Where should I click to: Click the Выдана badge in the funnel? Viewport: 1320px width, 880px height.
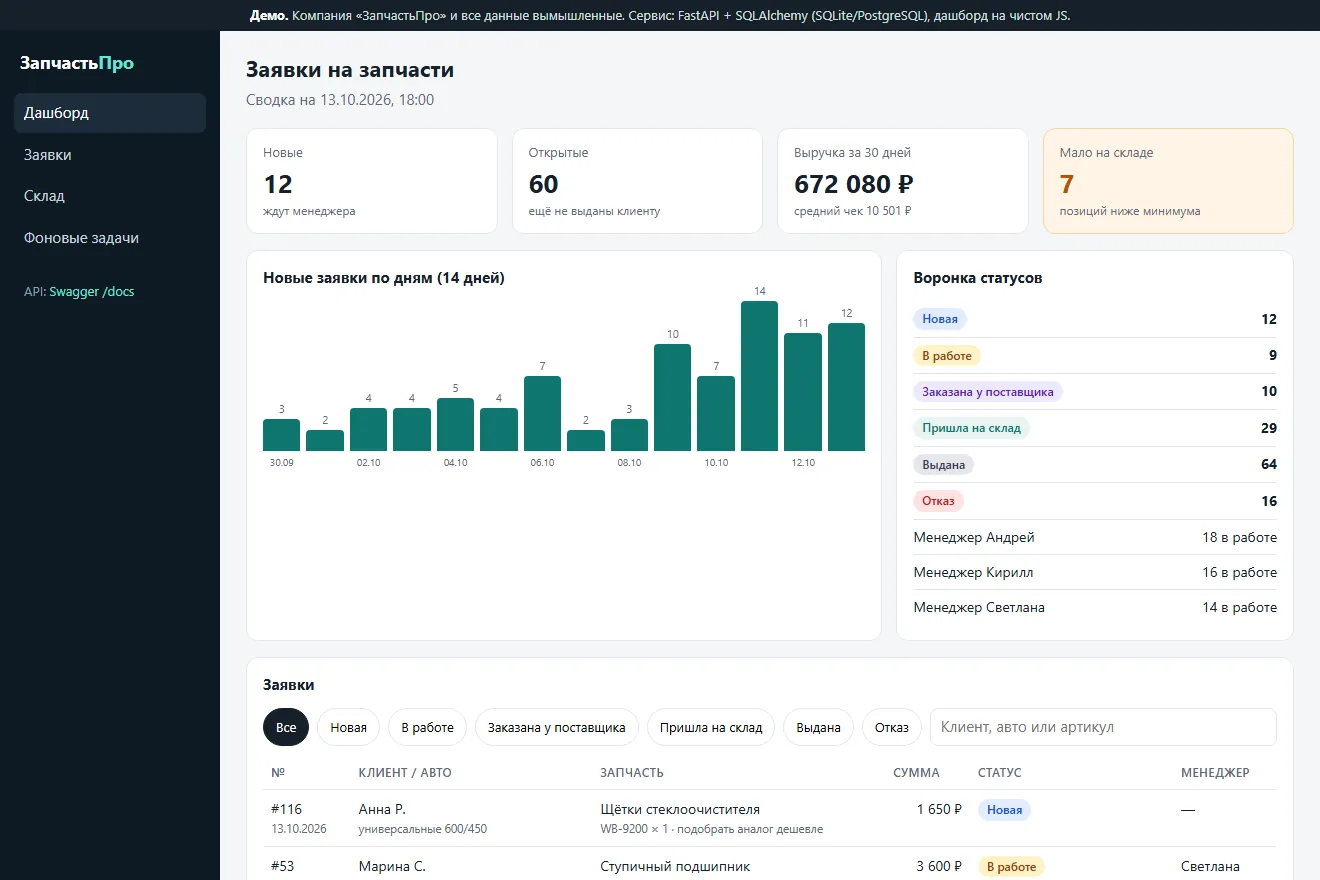(x=943, y=464)
